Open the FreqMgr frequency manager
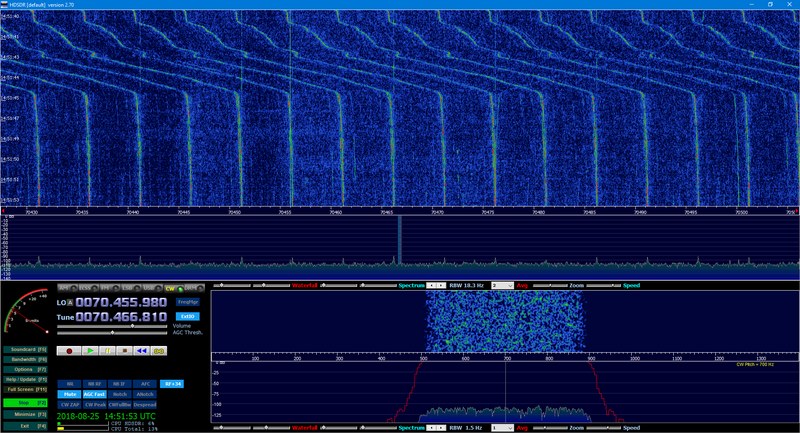The image size is (800, 433). (188, 302)
